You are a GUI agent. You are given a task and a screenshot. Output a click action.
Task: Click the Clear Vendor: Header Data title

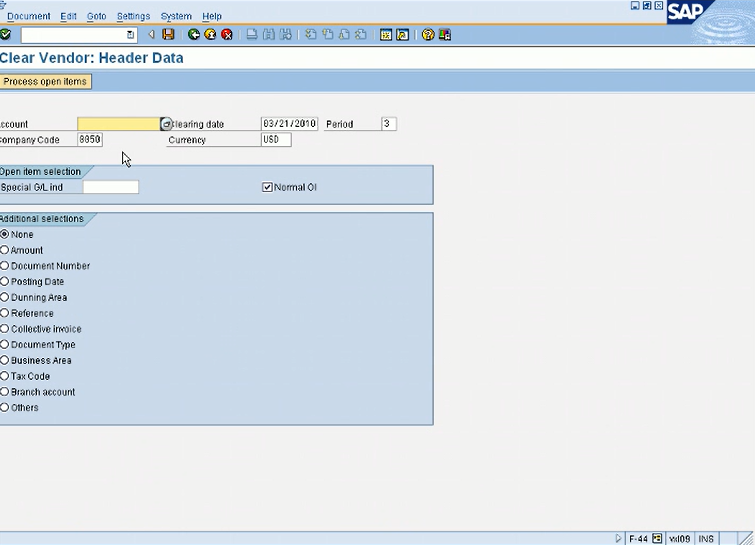(x=91, y=58)
